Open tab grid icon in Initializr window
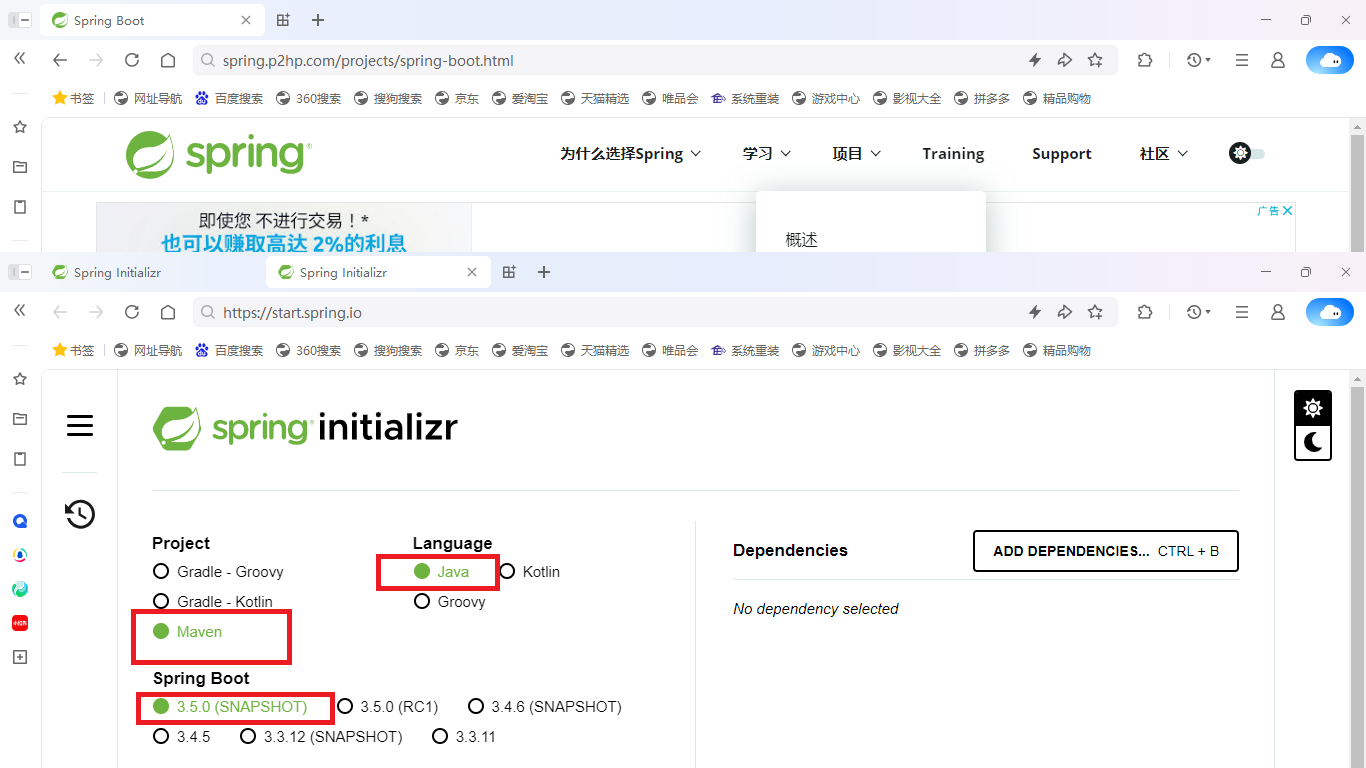The height and width of the screenshot is (768, 1366). click(509, 272)
